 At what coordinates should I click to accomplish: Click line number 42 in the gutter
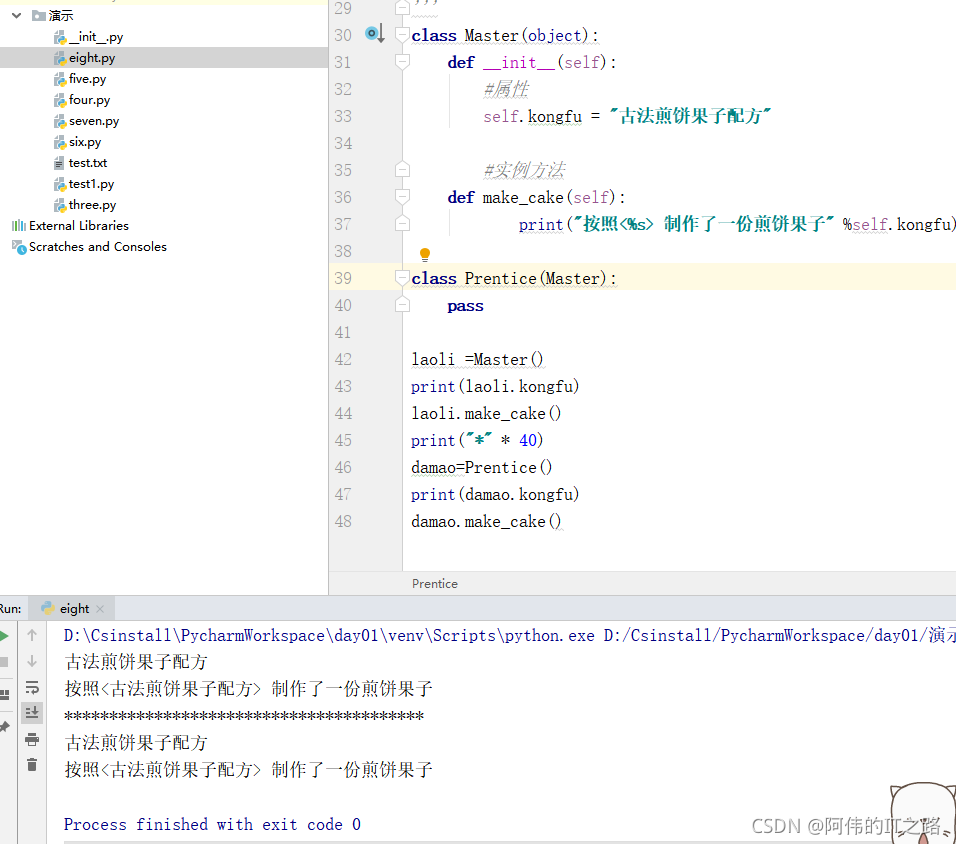[343, 359]
